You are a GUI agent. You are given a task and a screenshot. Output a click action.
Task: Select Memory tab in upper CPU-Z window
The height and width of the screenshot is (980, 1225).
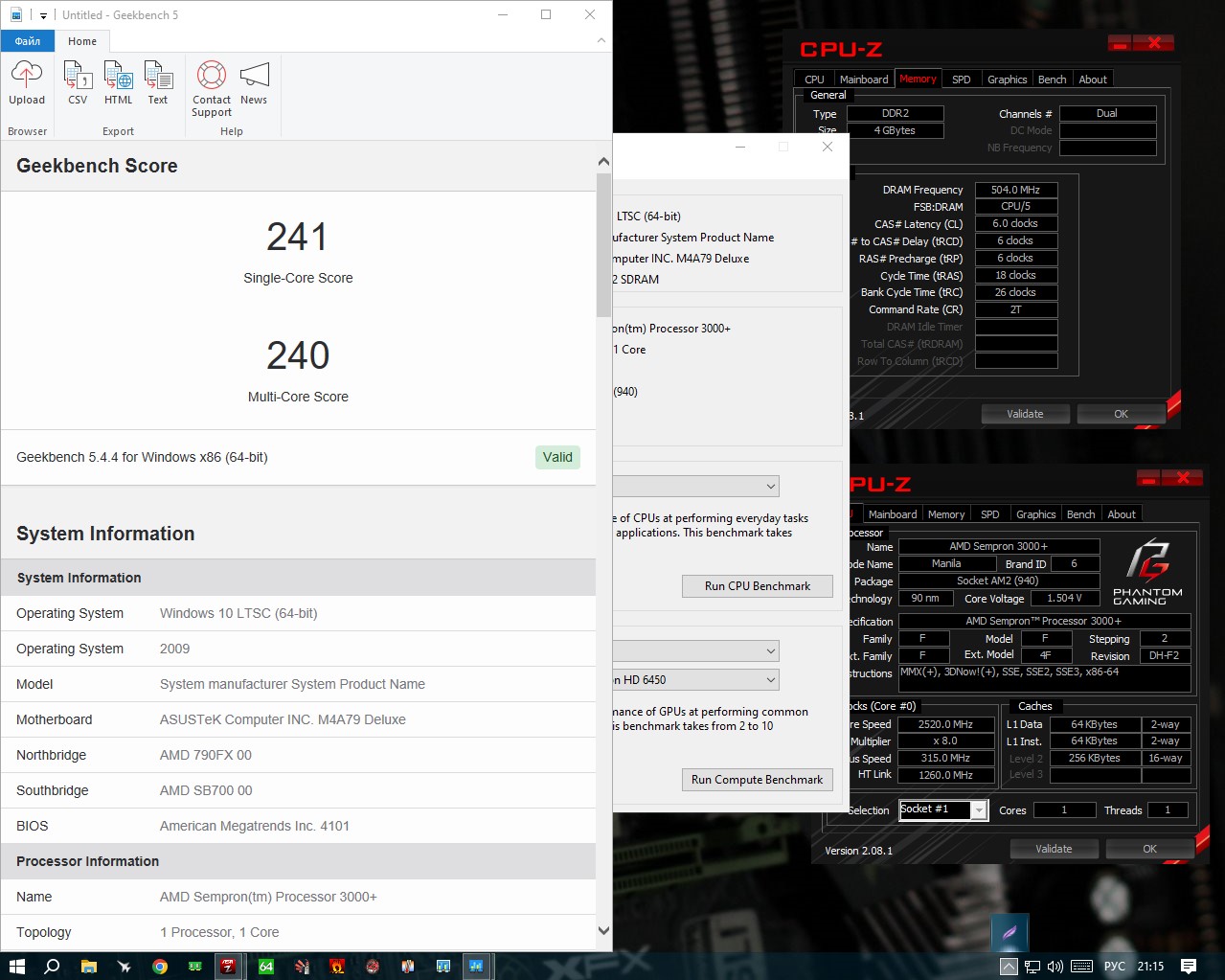tap(918, 79)
